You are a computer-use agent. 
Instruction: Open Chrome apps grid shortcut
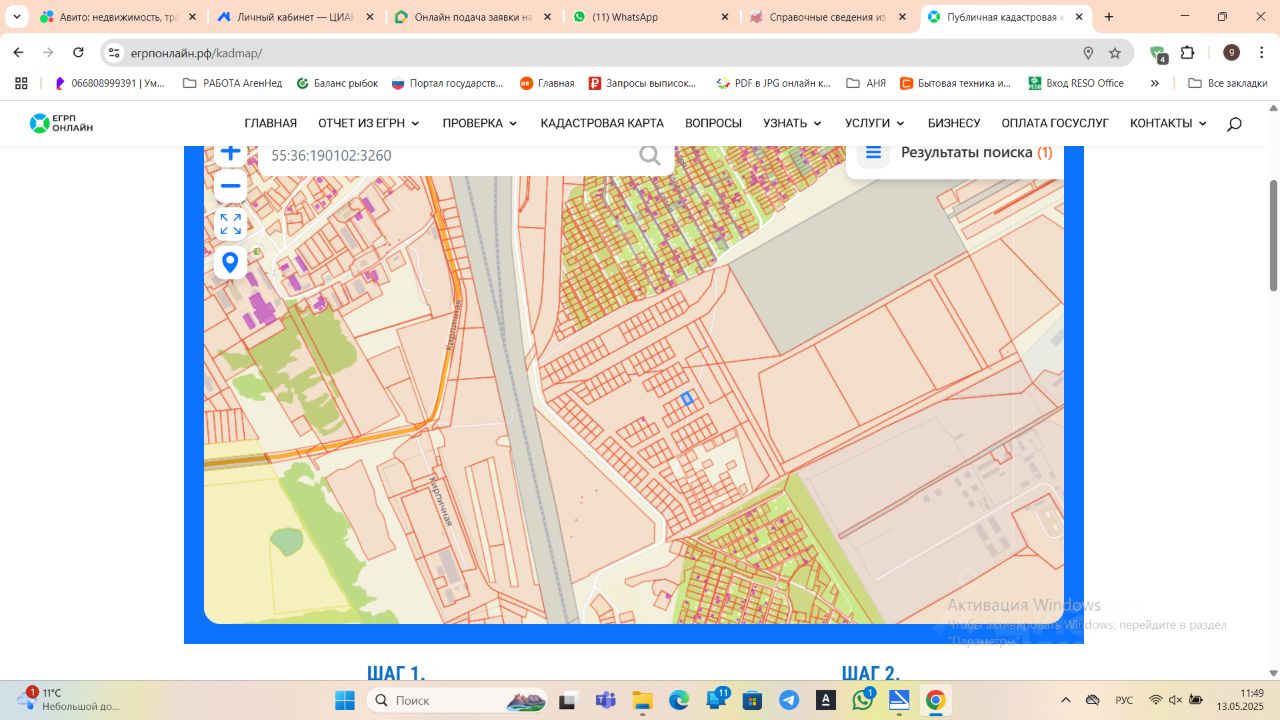point(20,83)
